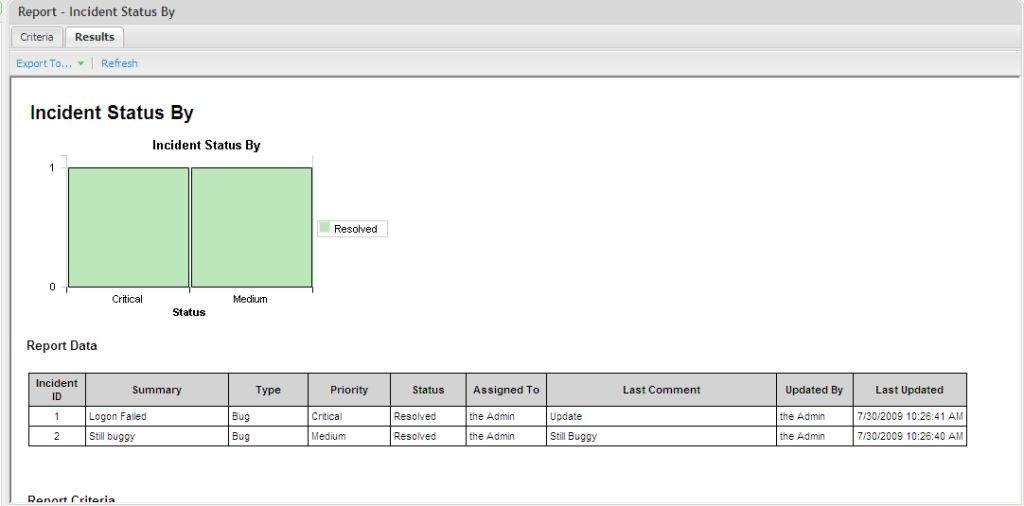Click the Resolved legend label
Viewport: 1024px width, 506px height.
pyautogui.click(x=355, y=229)
